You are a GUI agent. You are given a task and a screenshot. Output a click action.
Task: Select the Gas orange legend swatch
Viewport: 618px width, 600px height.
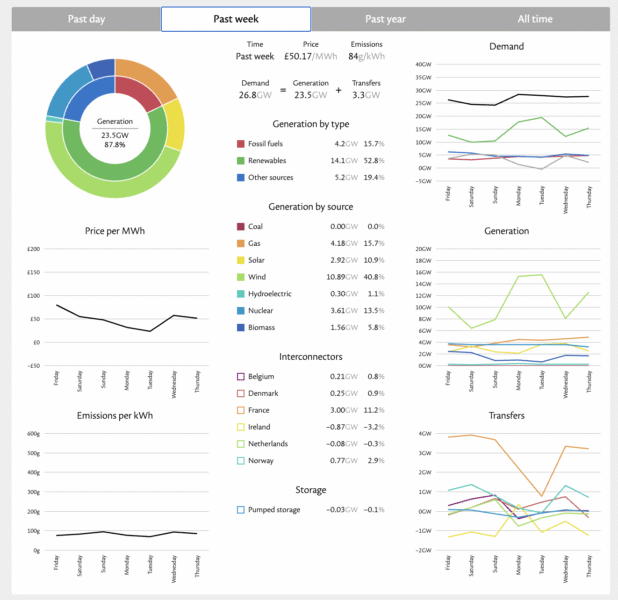(x=240, y=242)
